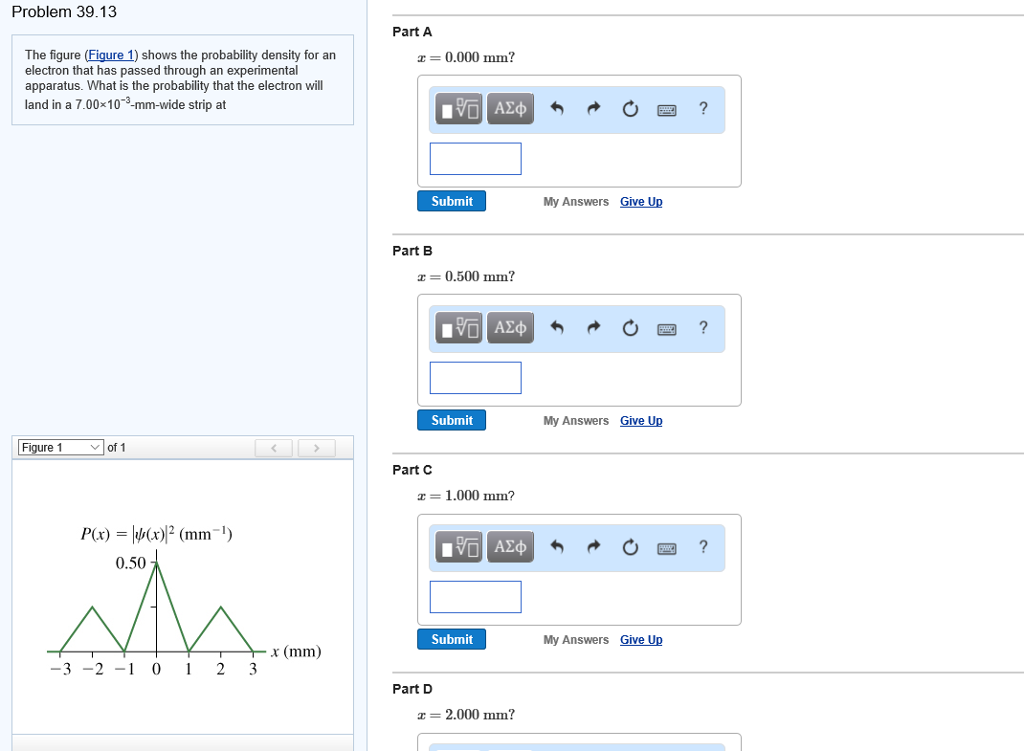Open the equation templates icon in Part C

tap(458, 547)
